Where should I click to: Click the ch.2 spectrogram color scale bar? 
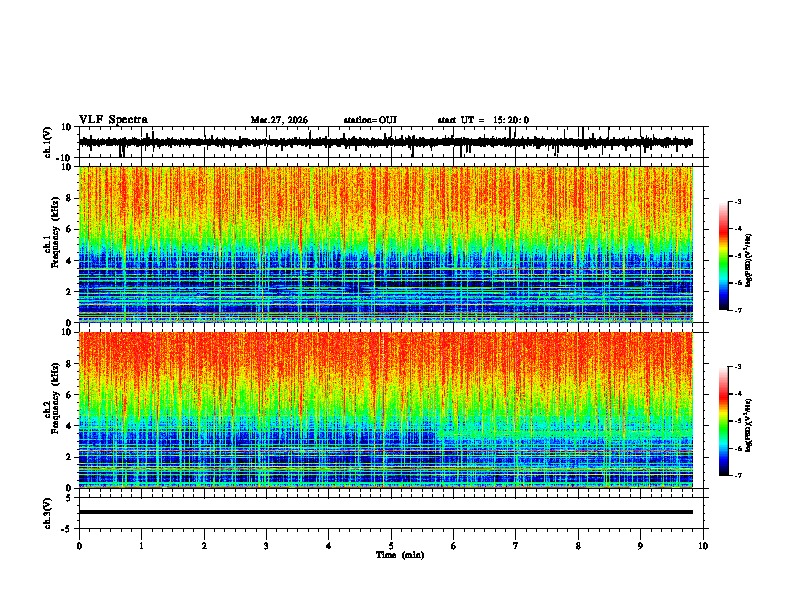tap(724, 421)
